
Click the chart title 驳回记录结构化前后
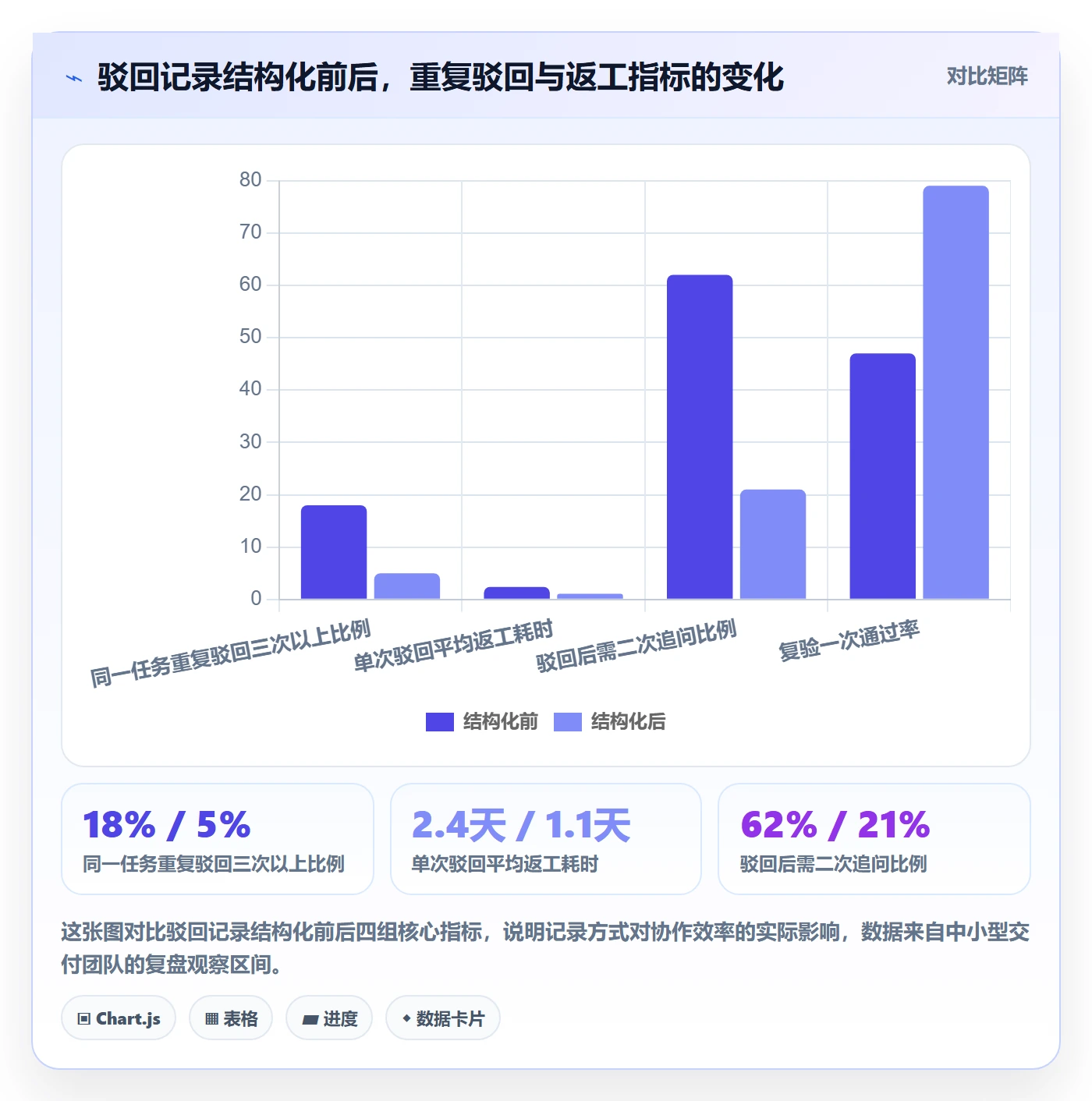(x=441, y=77)
